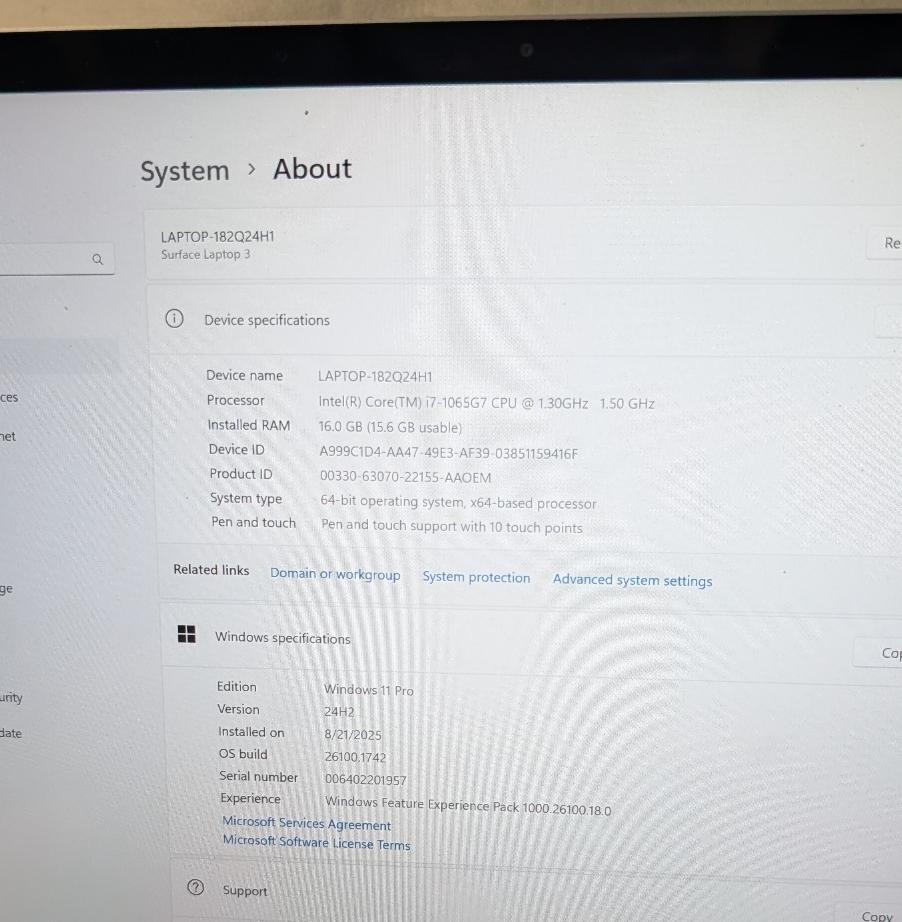Screen dimensions: 902x922
Task: Click the Device specifications info icon
Action: point(174,319)
